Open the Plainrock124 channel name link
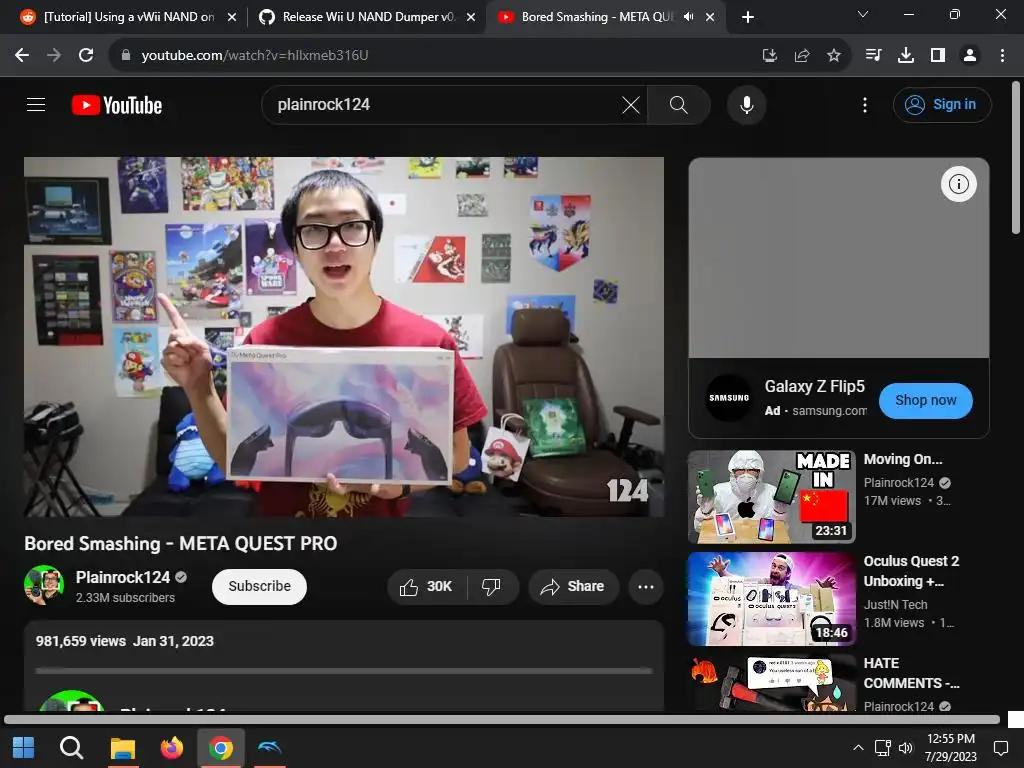The height and width of the screenshot is (768, 1024). click(123, 577)
